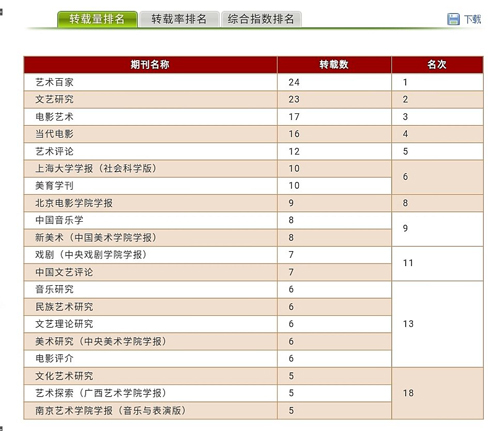
Task: Open the 综合指数排名 tab
Action: pos(261,19)
